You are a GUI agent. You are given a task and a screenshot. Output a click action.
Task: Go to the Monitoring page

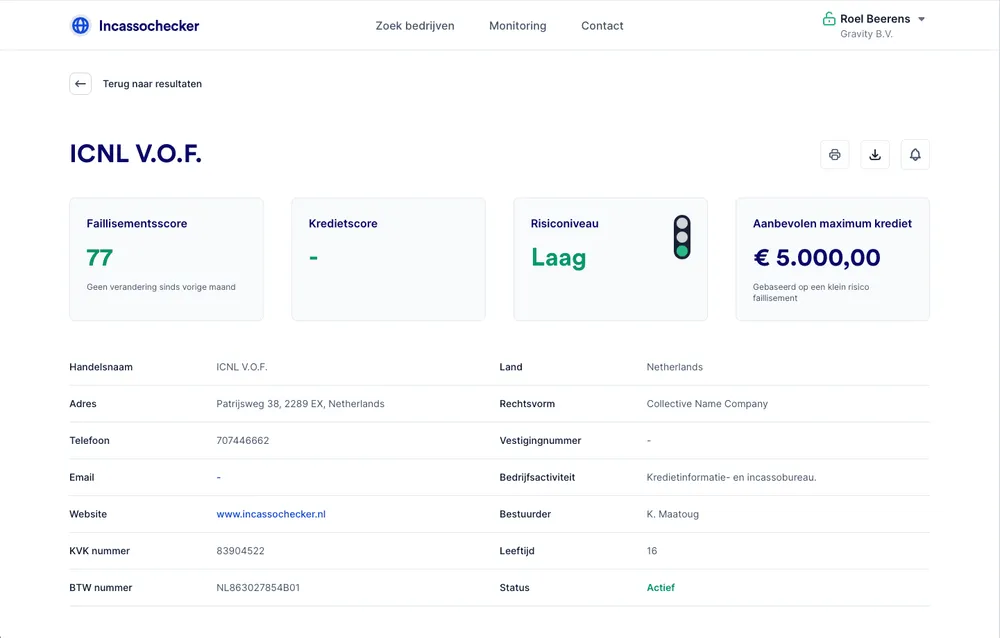(517, 26)
